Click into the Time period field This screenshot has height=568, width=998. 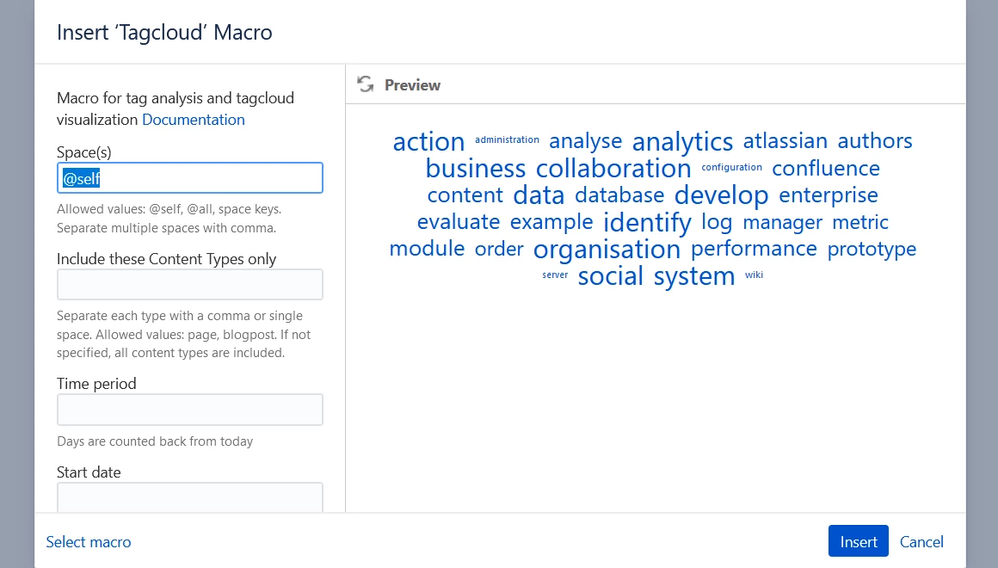click(190, 409)
